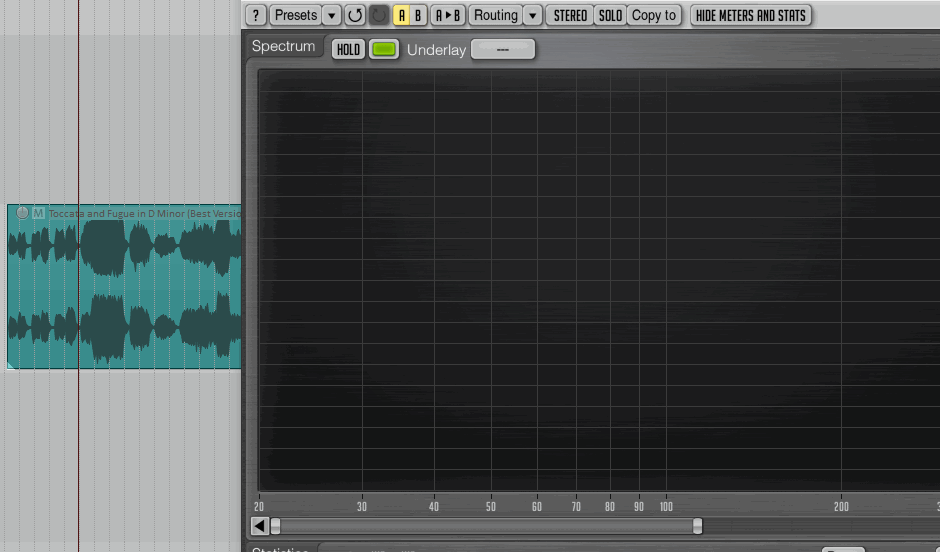This screenshot has width=940, height=552.
Task: Click the clip gain knob icon
Action: coord(22,212)
